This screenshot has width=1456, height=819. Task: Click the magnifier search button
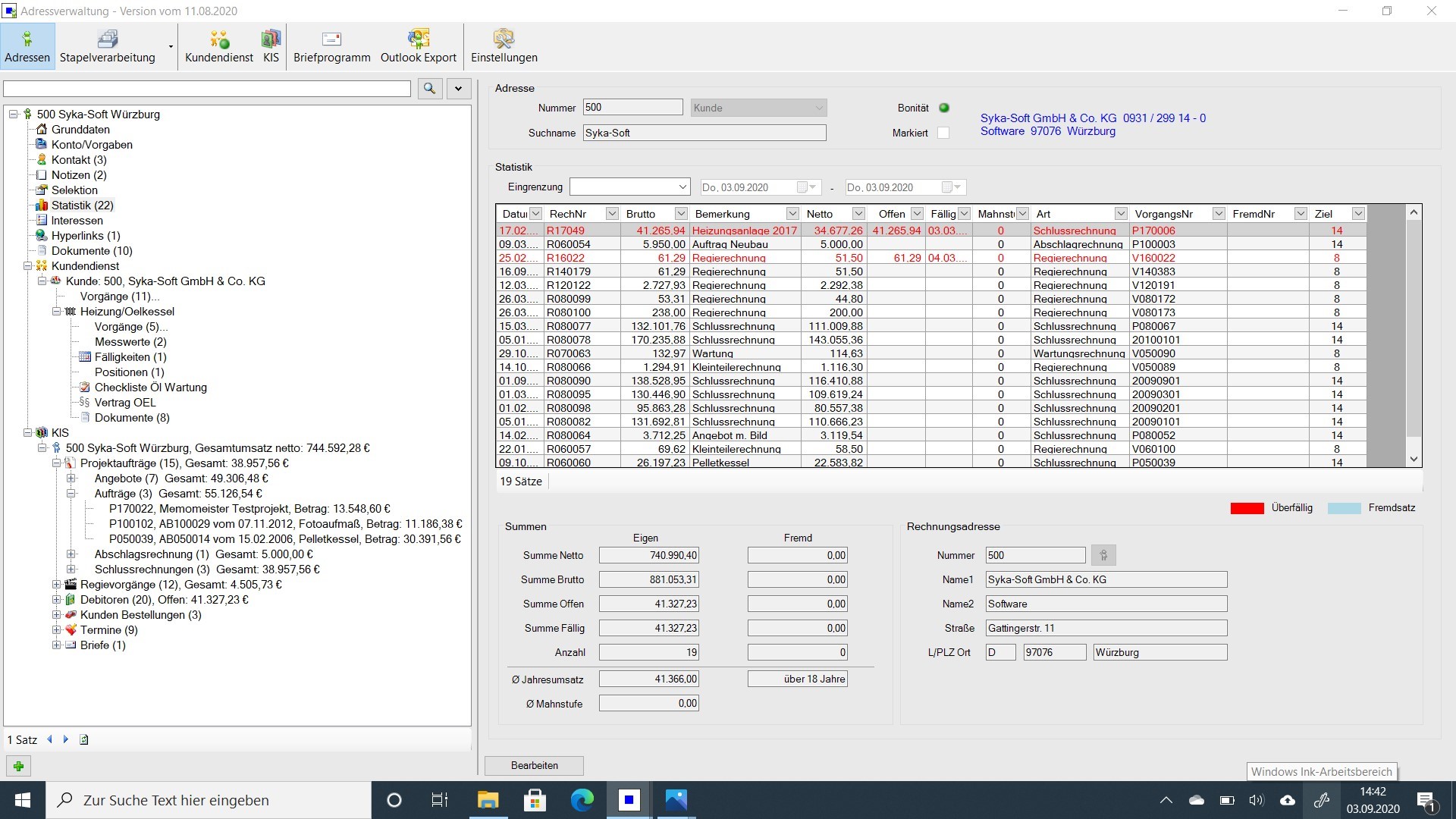[430, 89]
